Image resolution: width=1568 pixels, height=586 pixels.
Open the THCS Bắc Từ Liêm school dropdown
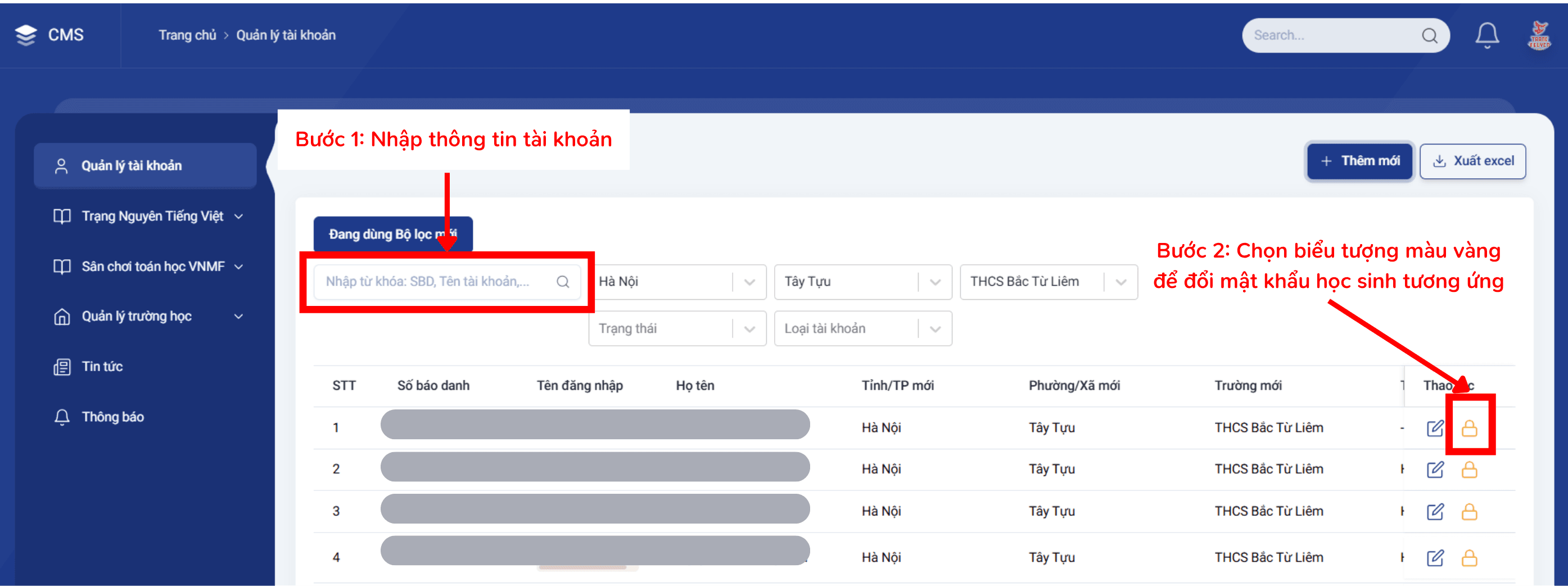[1048, 281]
